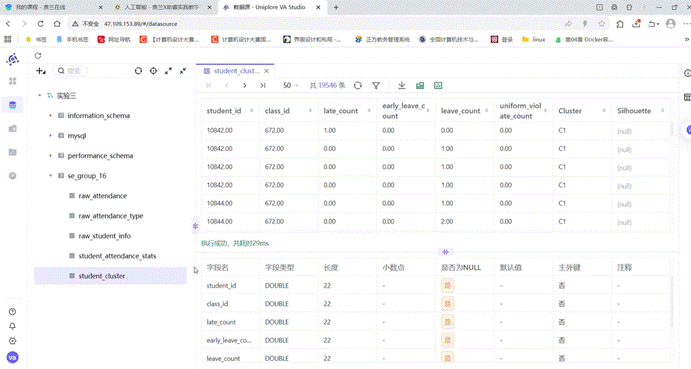
Task: Click the green terminal query icon
Action: tap(438, 85)
